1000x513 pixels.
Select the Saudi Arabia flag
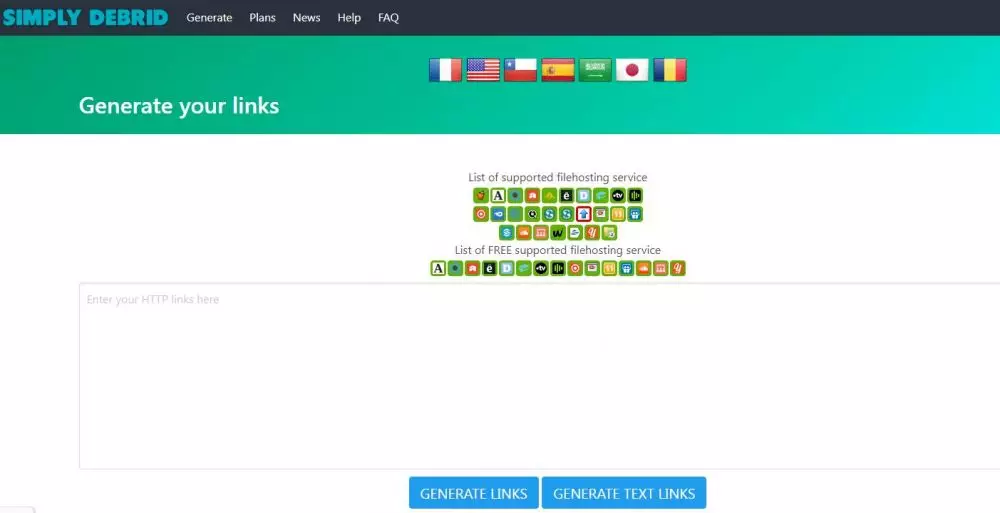tap(595, 70)
